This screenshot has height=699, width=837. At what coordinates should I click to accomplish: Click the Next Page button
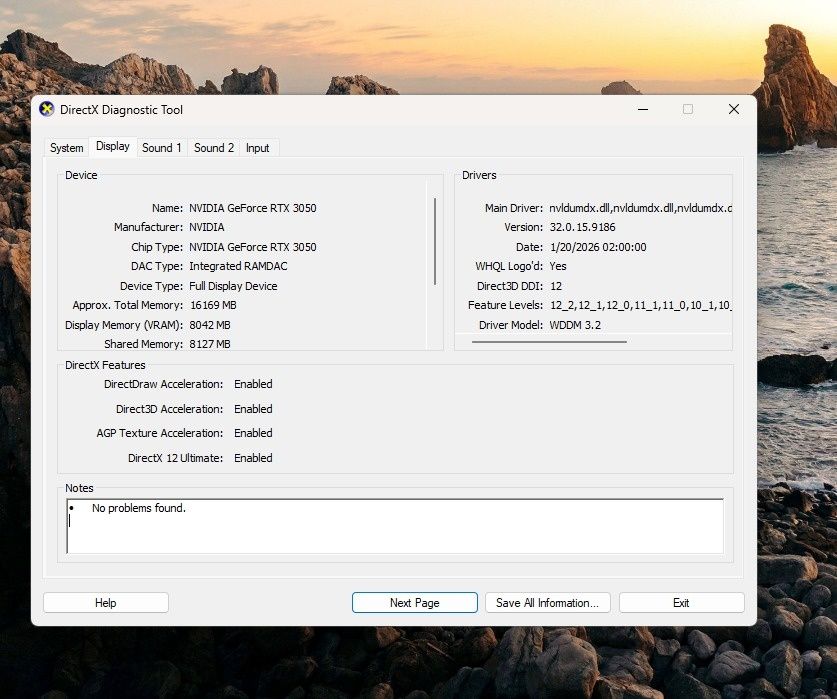tap(415, 603)
